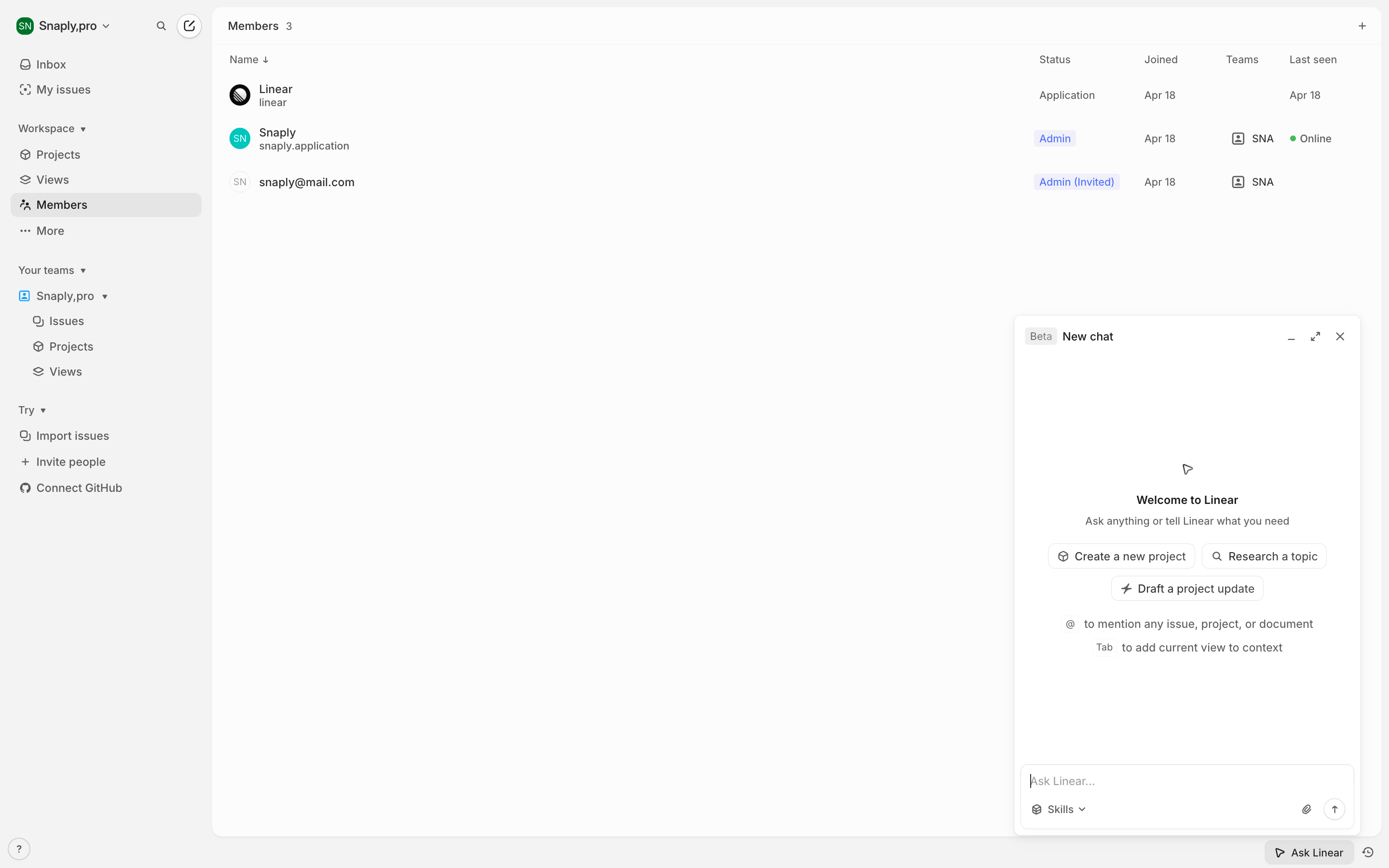Open the Snaply,pro workspace menu
The image size is (1389, 868).
pyautogui.click(x=63, y=26)
